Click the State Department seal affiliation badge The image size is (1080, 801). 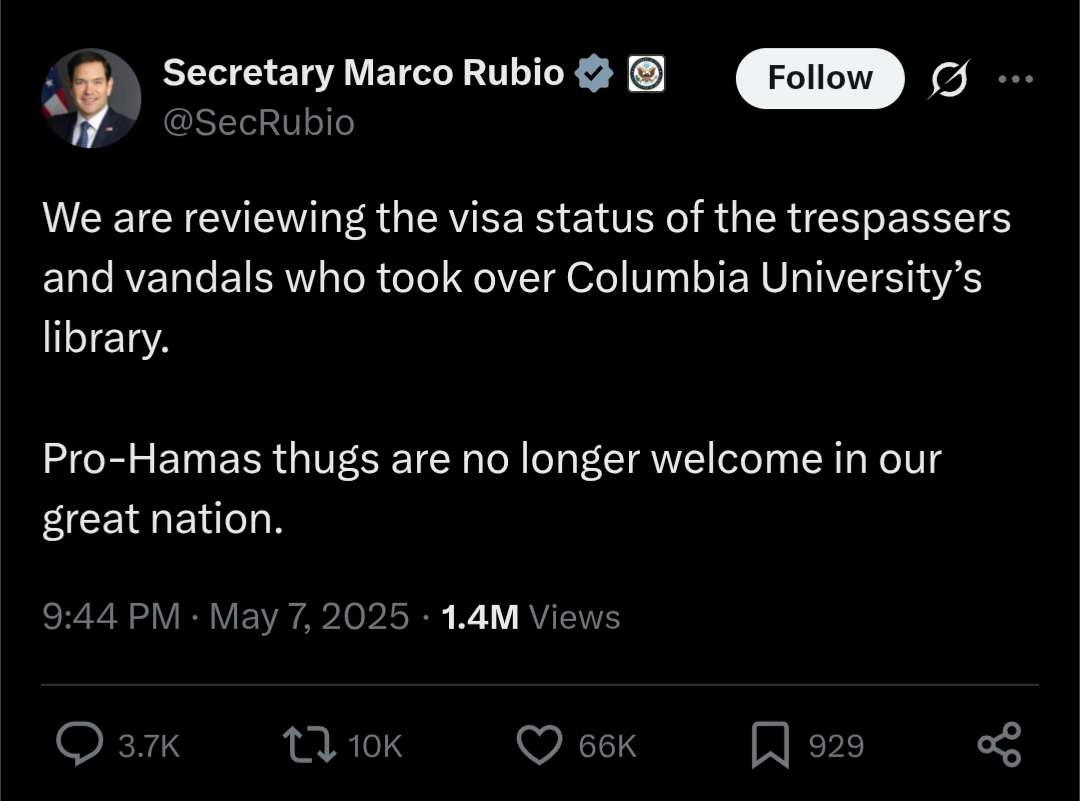tap(646, 74)
